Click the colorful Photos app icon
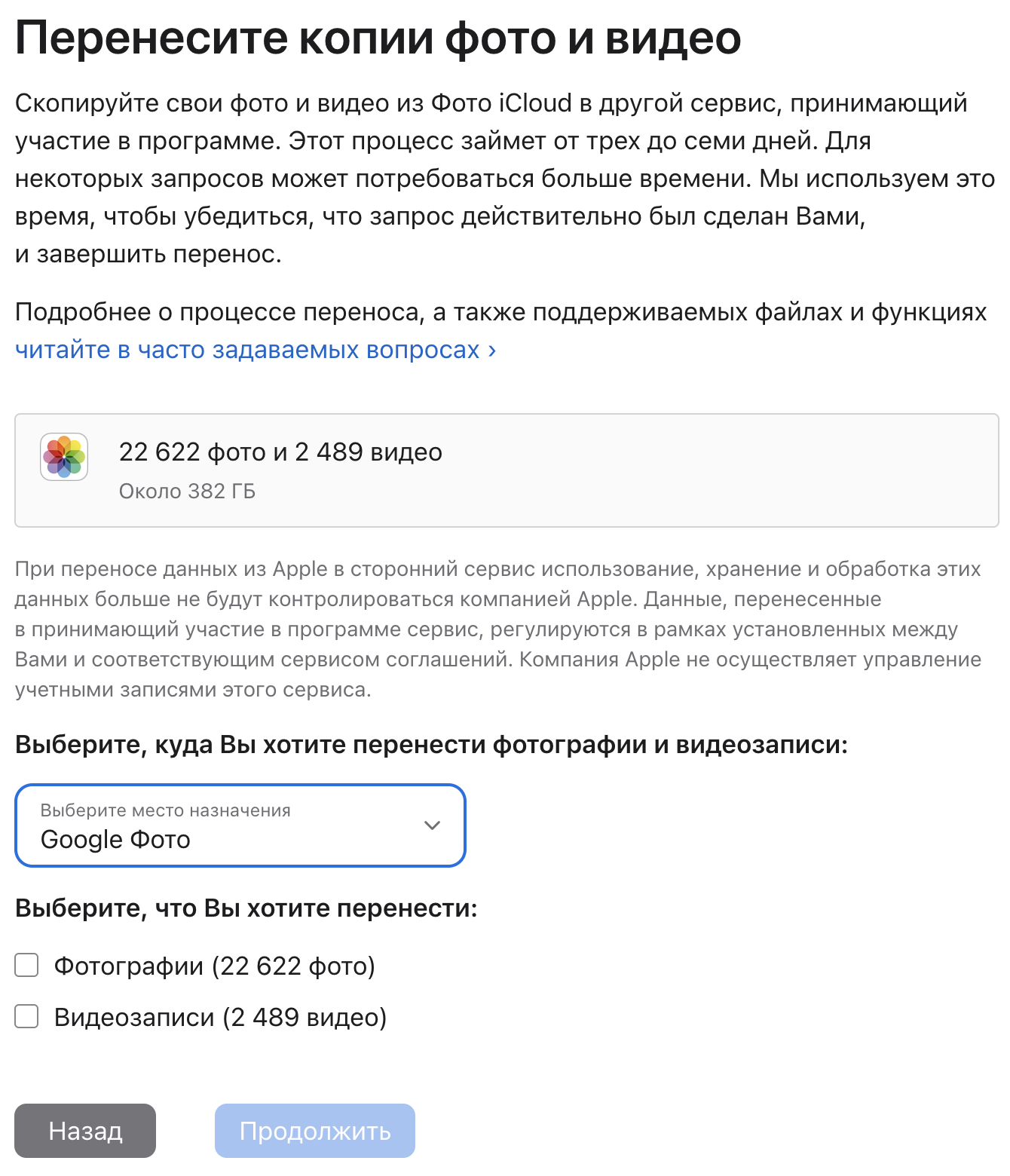 [64, 457]
